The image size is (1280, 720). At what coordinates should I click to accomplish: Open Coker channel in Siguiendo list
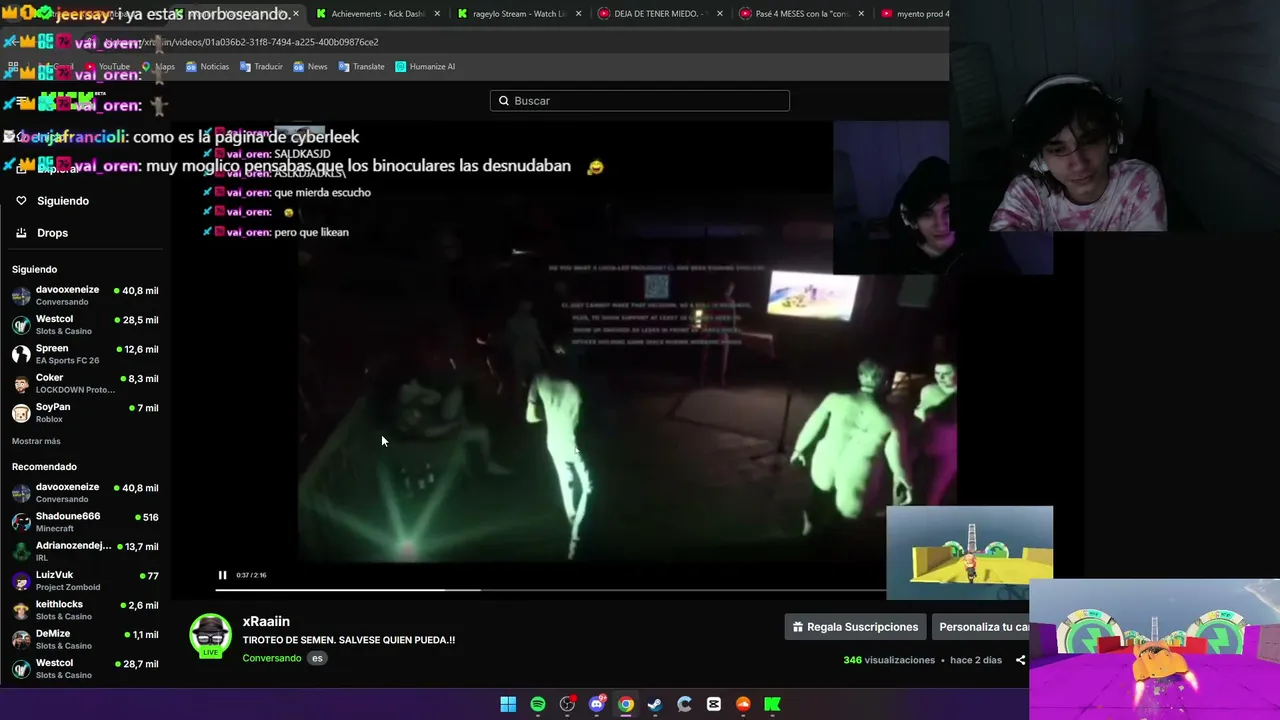click(85, 383)
